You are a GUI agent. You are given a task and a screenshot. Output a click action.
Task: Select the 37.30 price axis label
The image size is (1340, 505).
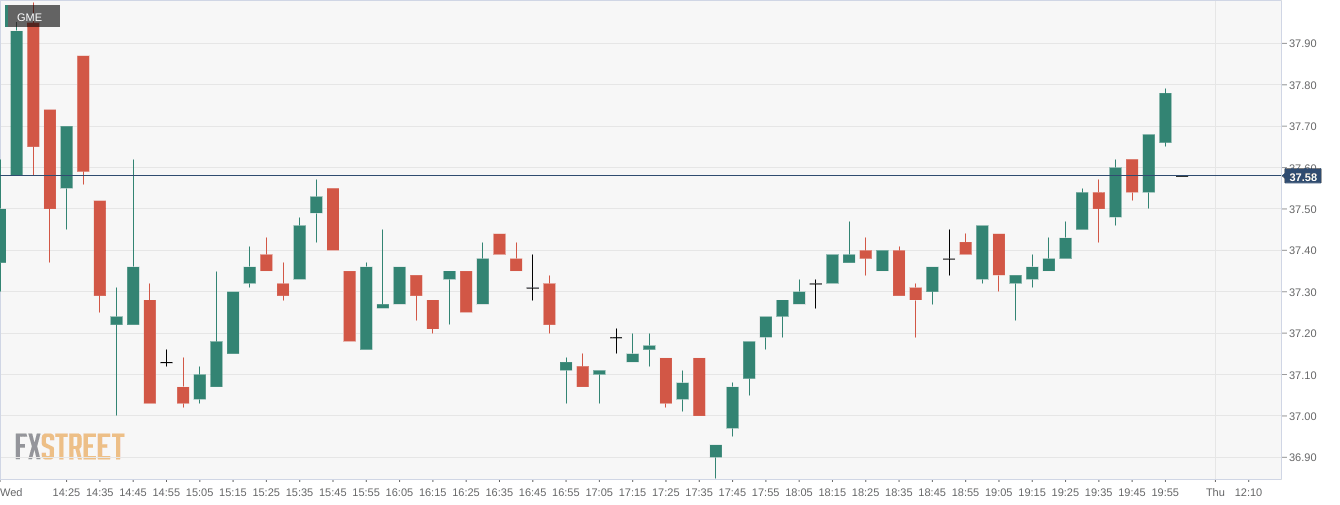pos(1302,292)
